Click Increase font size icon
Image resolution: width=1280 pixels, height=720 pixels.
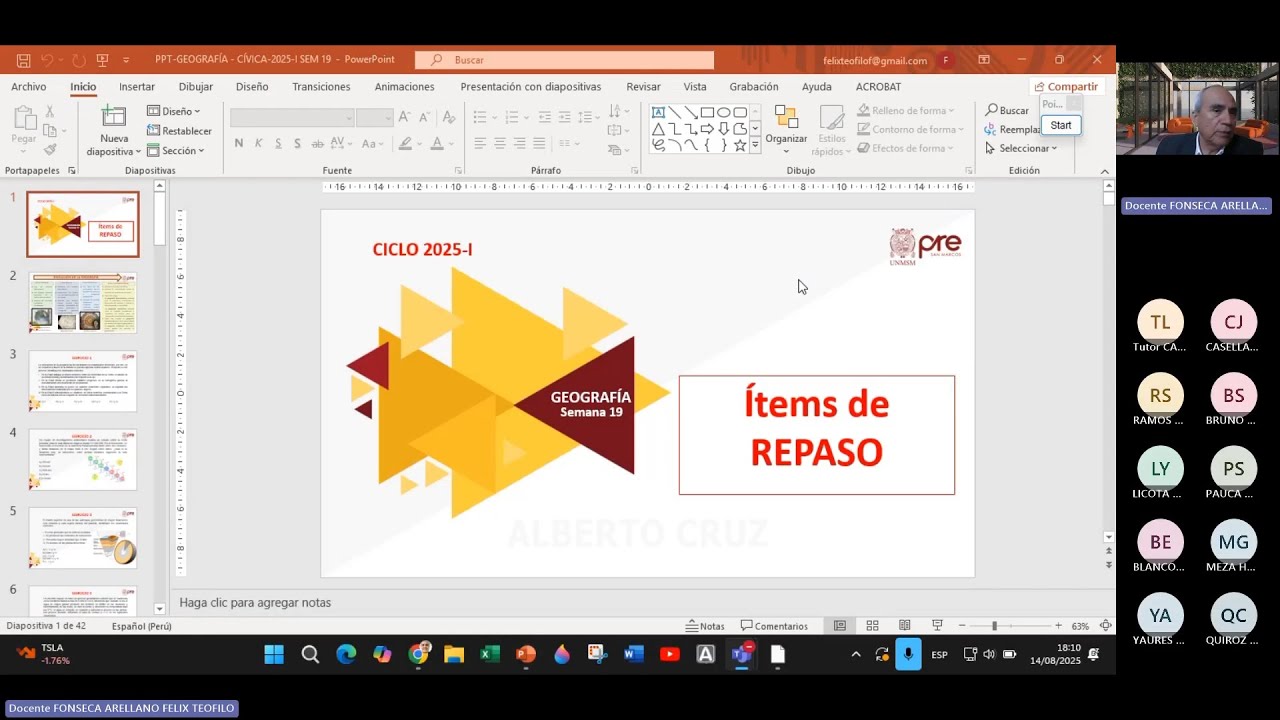pos(404,117)
